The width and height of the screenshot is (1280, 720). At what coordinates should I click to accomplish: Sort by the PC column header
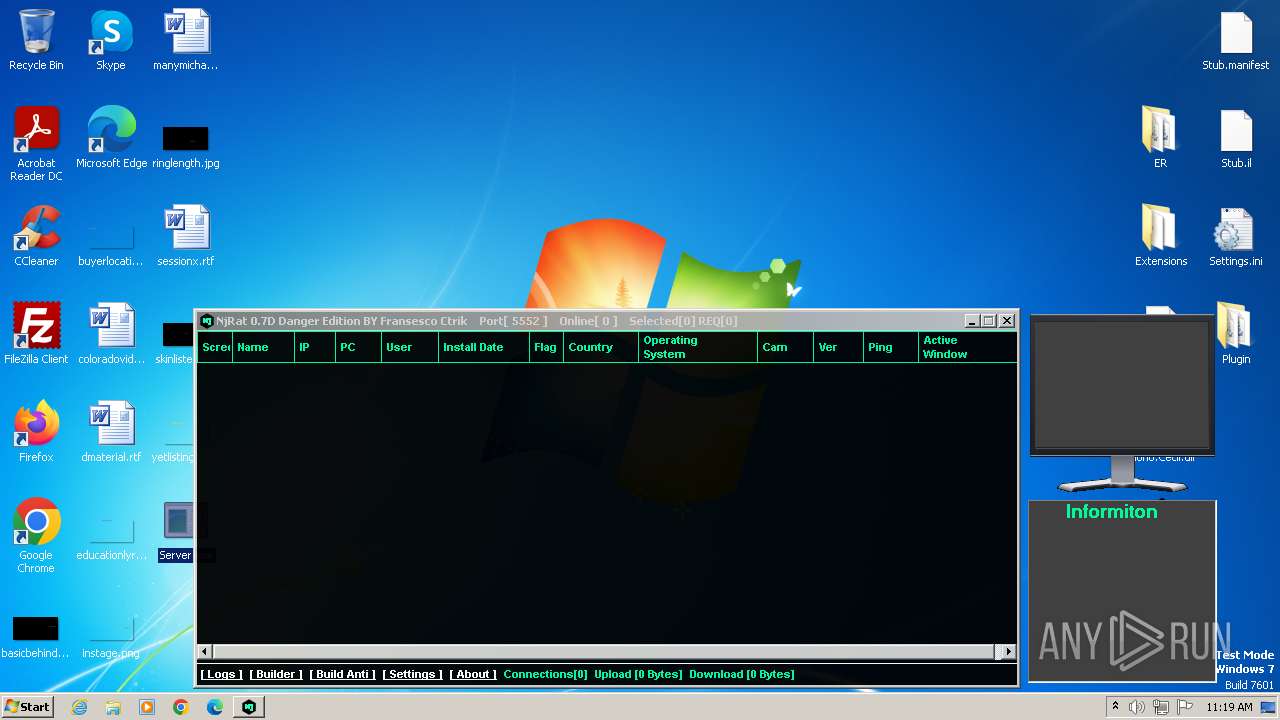[358, 347]
